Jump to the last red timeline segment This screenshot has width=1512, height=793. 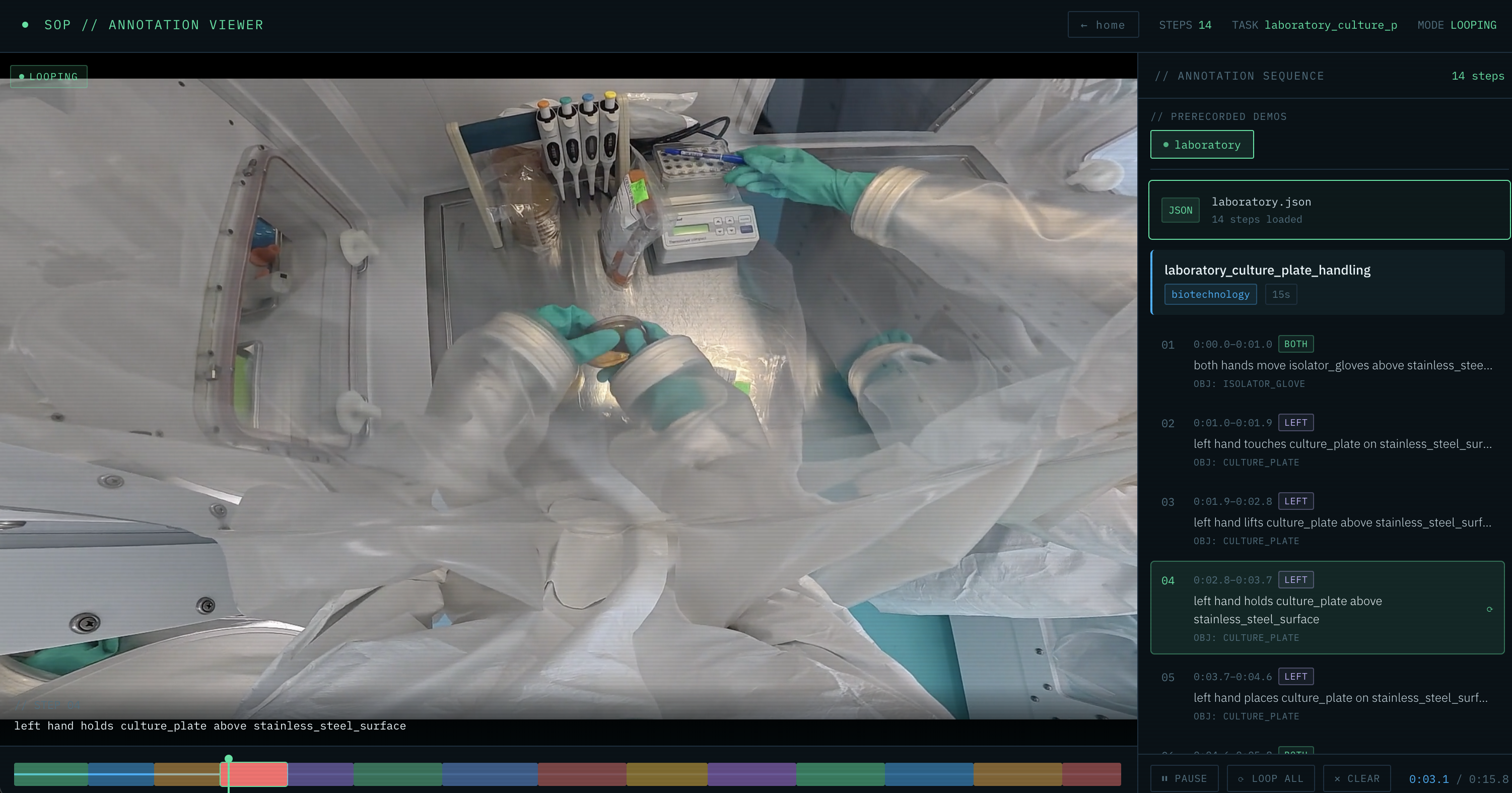(1092, 774)
